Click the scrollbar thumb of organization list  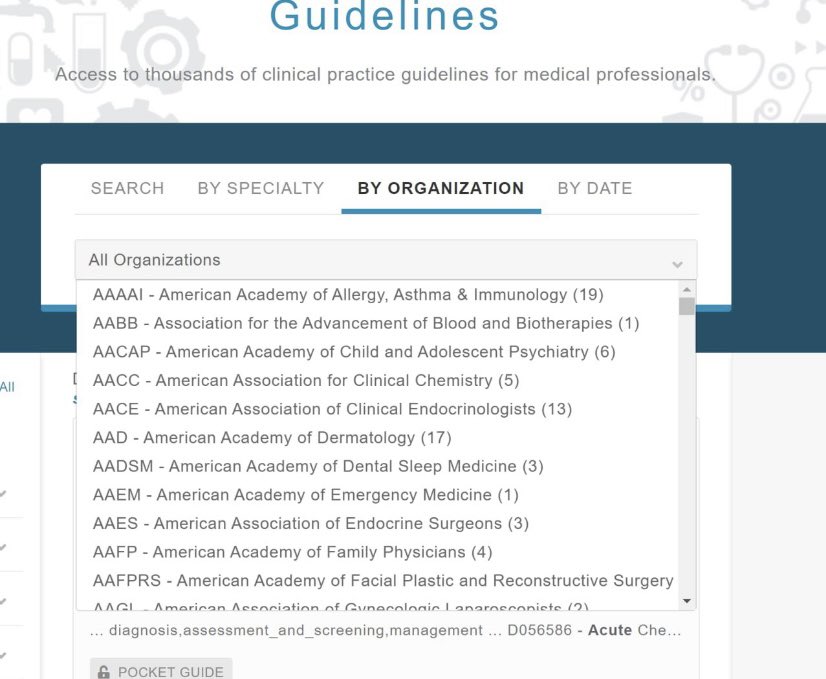click(x=686, y=306)
